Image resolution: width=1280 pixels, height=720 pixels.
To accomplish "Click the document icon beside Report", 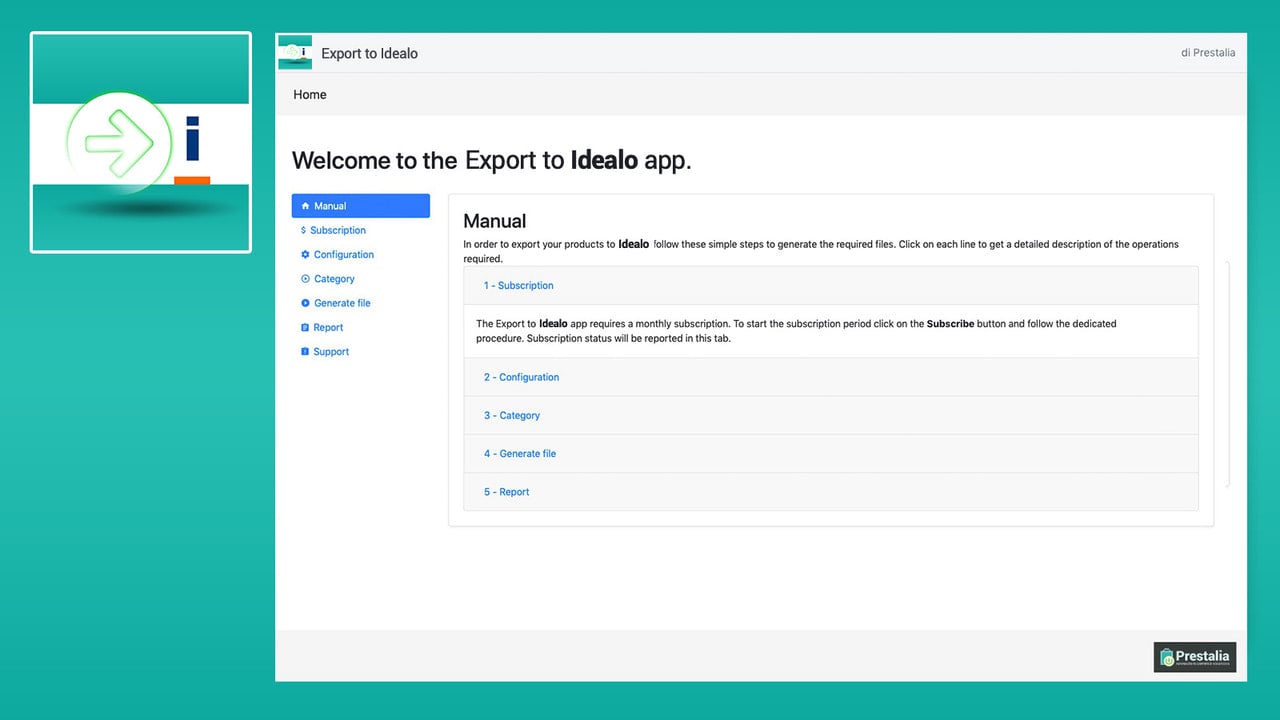I will pyautogui.click(x=305, y=327).
